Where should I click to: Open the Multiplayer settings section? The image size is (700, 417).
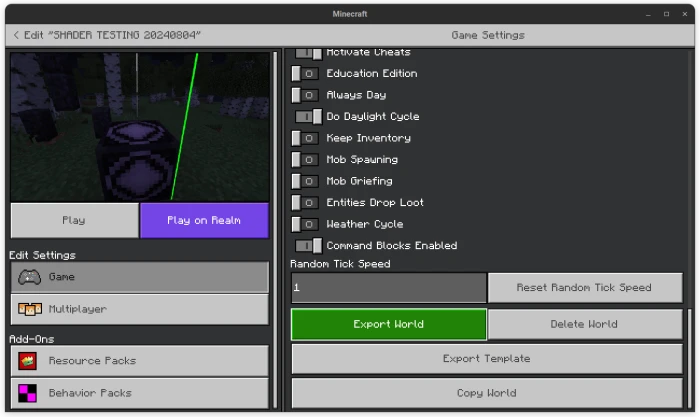click(140, 309)
